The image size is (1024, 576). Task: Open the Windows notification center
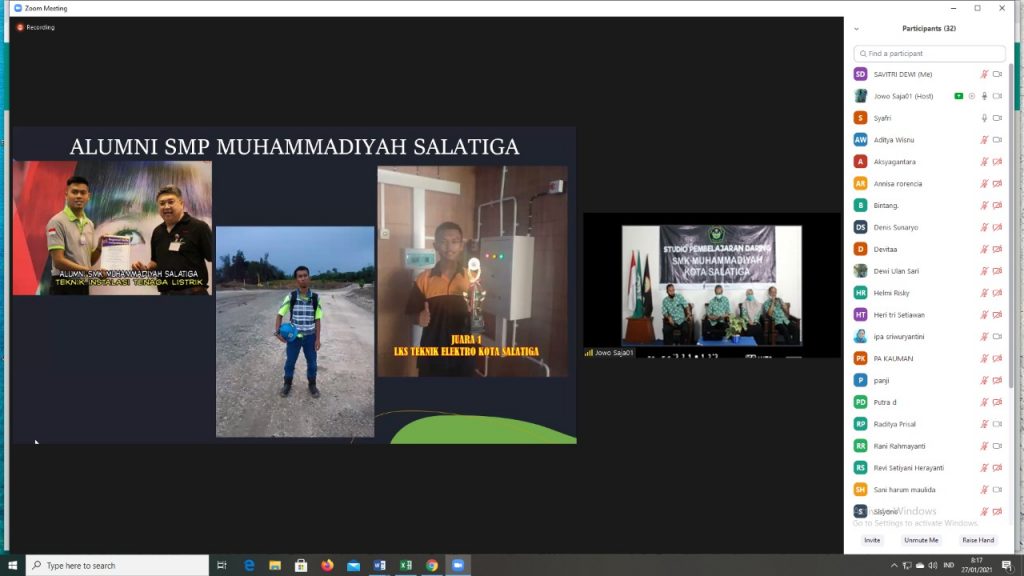click(x=1006, y=566)
